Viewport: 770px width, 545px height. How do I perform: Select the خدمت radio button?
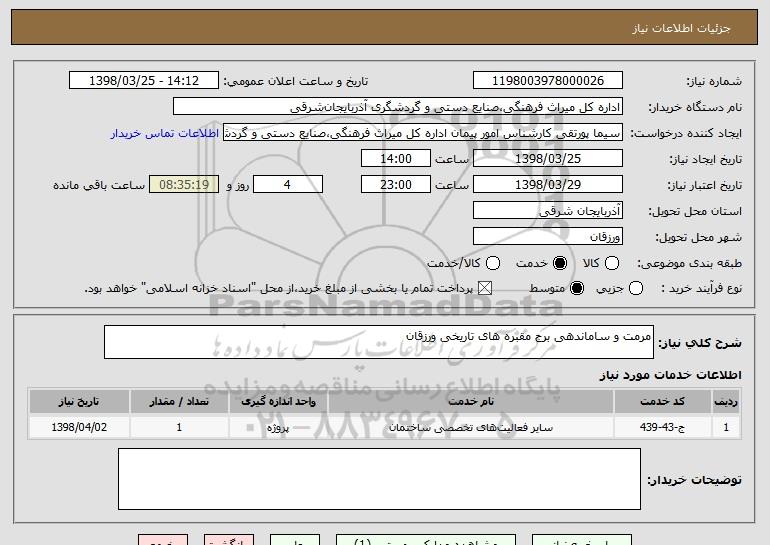560,263
